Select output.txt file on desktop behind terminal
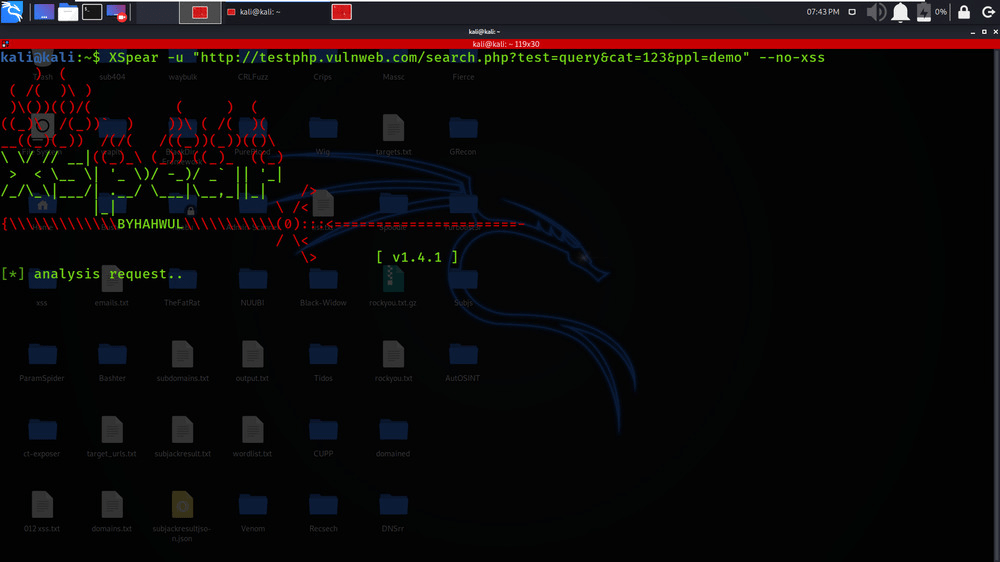 [253, 362]
